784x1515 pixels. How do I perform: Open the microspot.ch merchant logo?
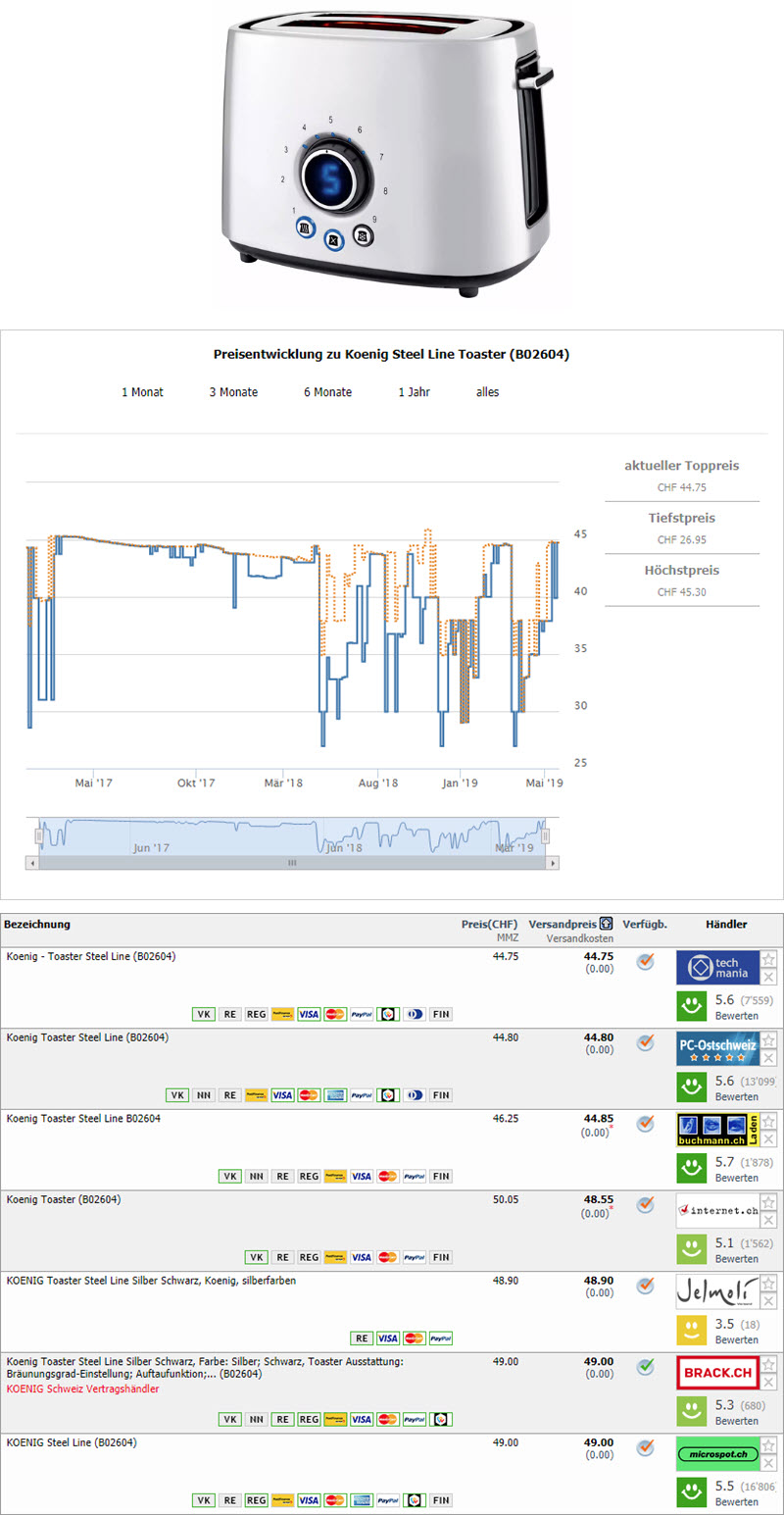(x=717, y=1453)
